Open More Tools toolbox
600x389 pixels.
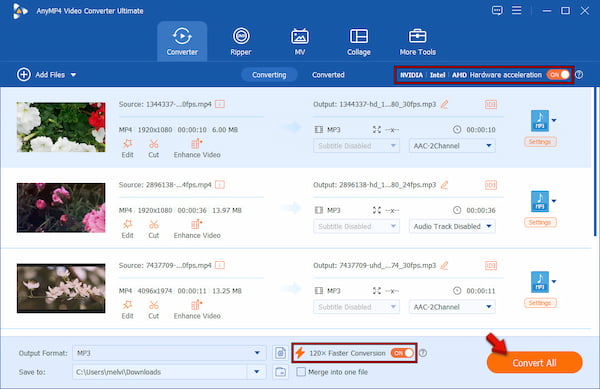coord(417,41)
